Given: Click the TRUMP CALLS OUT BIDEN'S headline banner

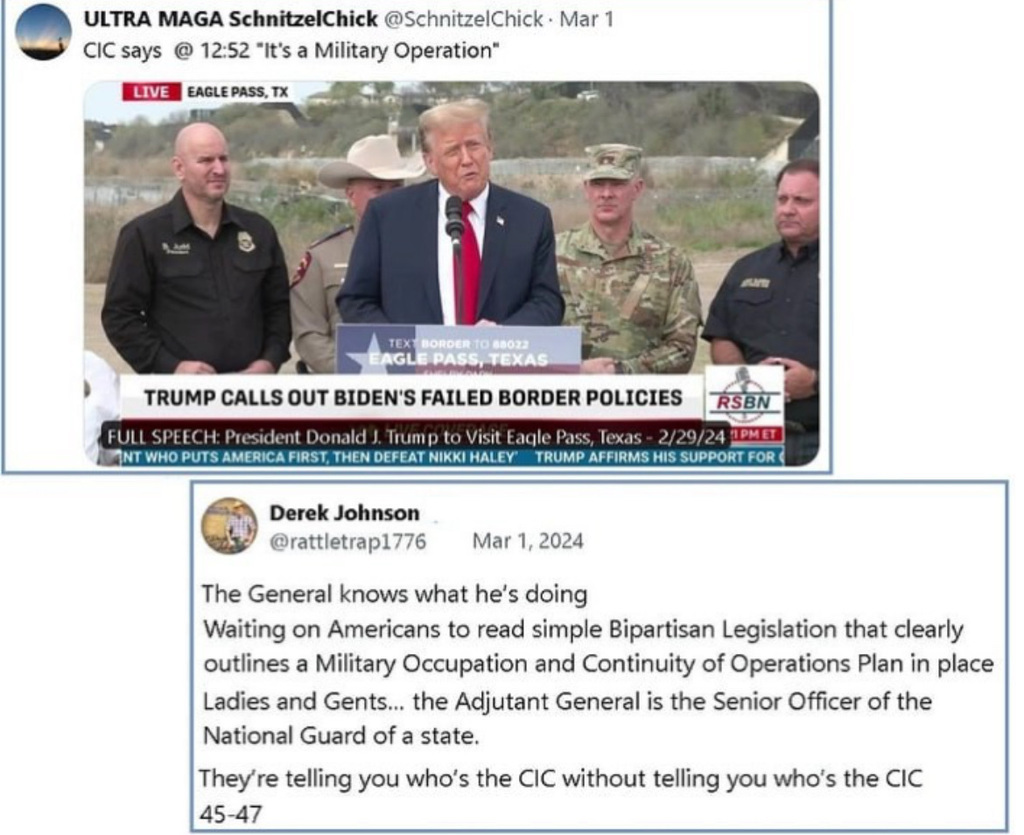Looking at the screenshot, I should point(413,397).
